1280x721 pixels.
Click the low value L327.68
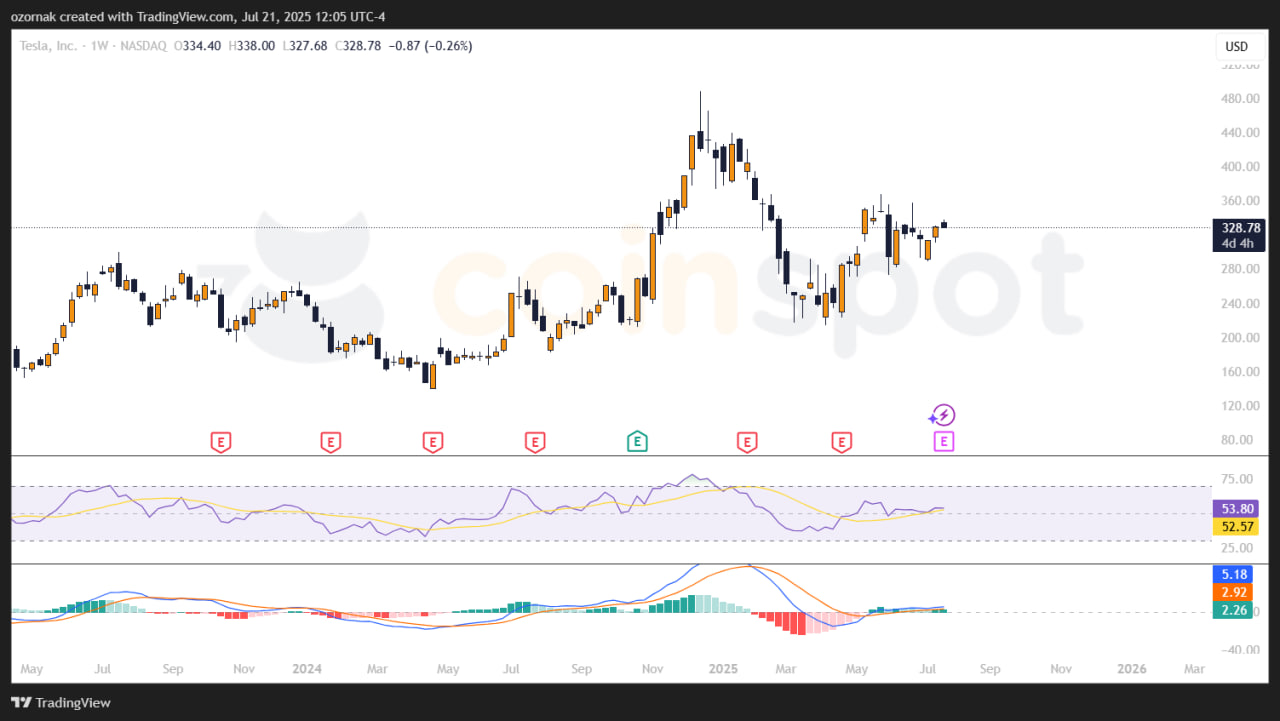point(304,46)
